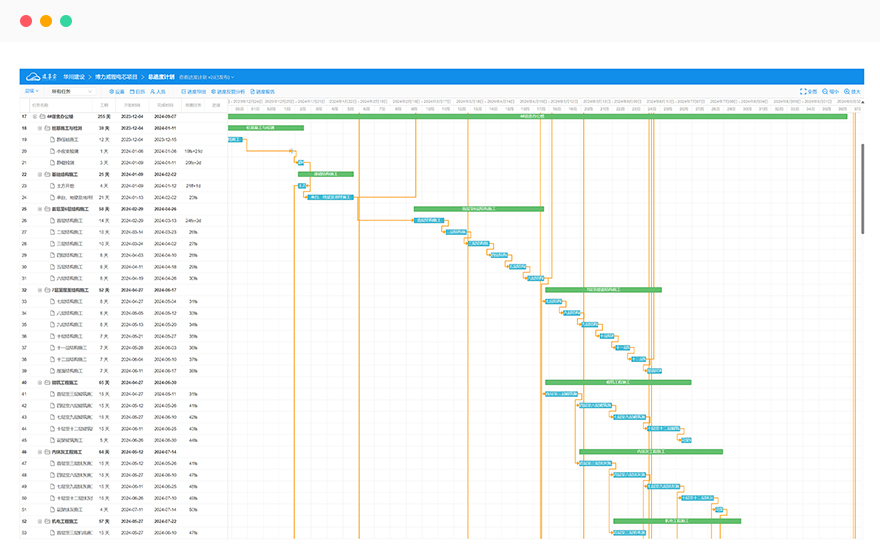Open the 日历 calendar tool
The width and height of the screenshot is (880, 556).
[x=137, y=91]
